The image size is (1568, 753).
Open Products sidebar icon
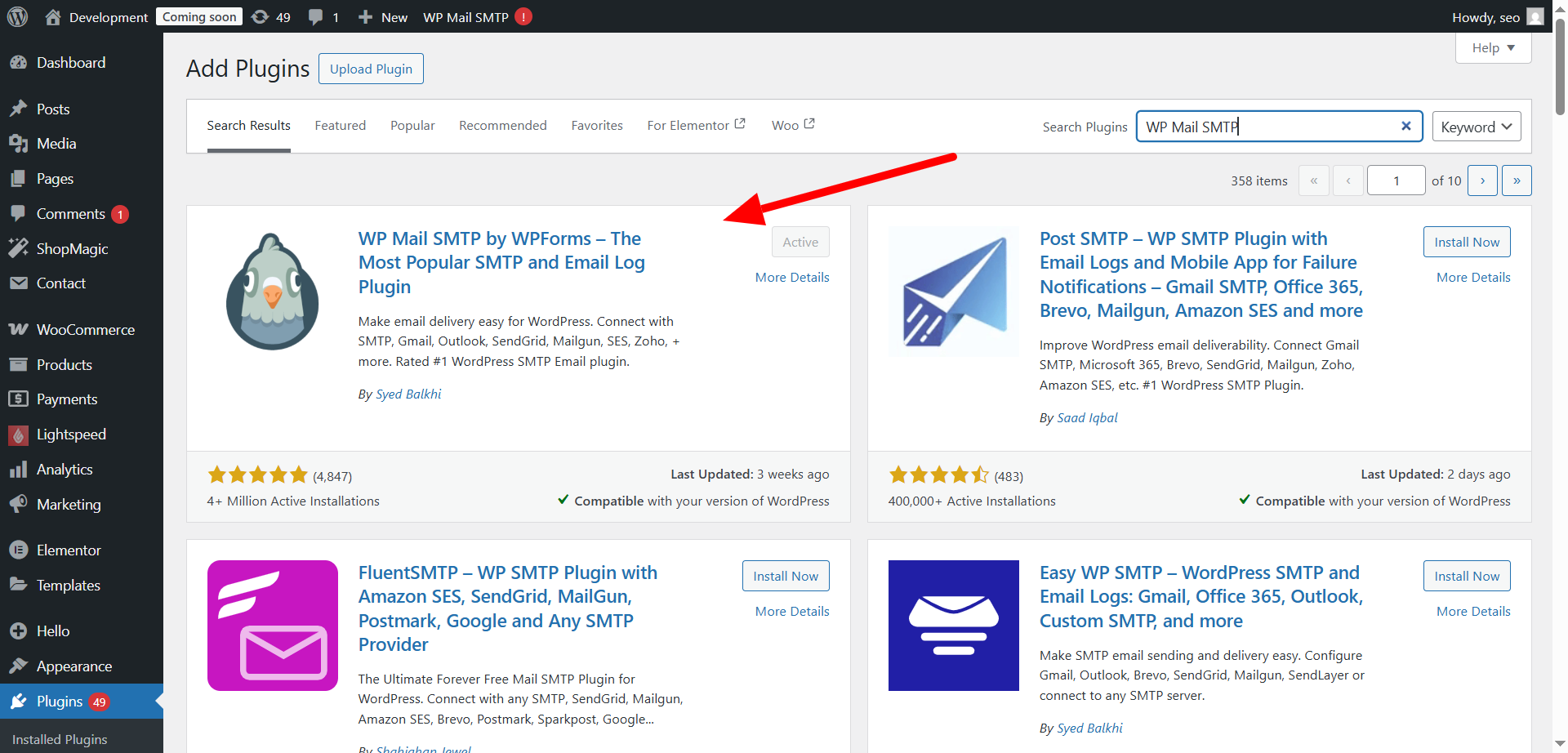pyautogui.click(x=19, y=364)
